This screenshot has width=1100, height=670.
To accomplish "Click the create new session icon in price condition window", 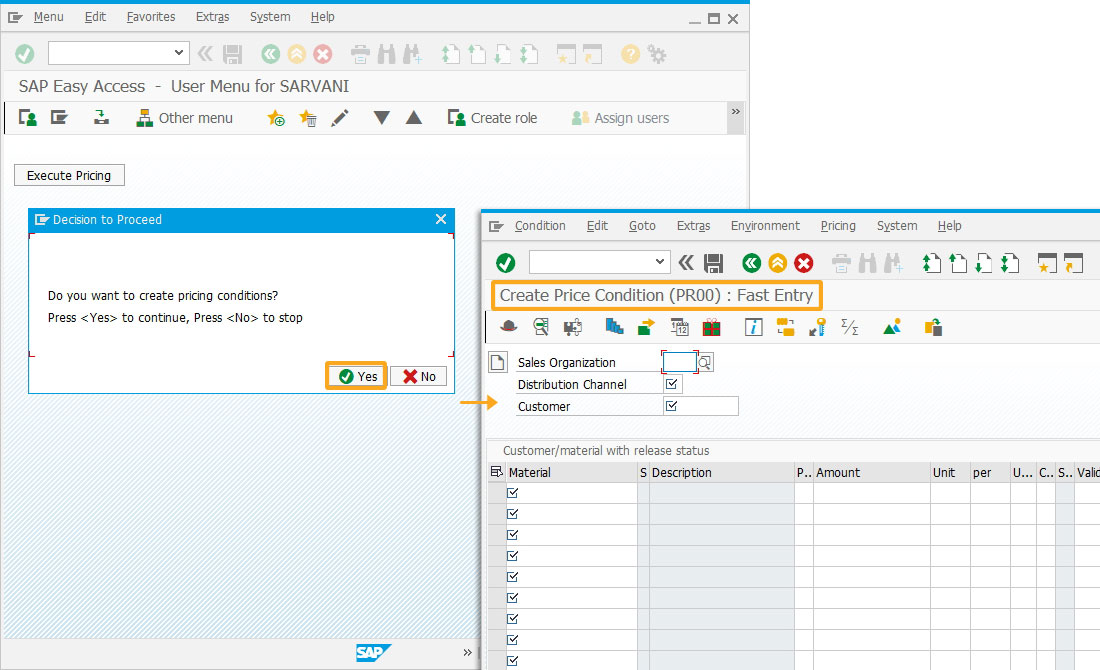I will (1047, 263).
